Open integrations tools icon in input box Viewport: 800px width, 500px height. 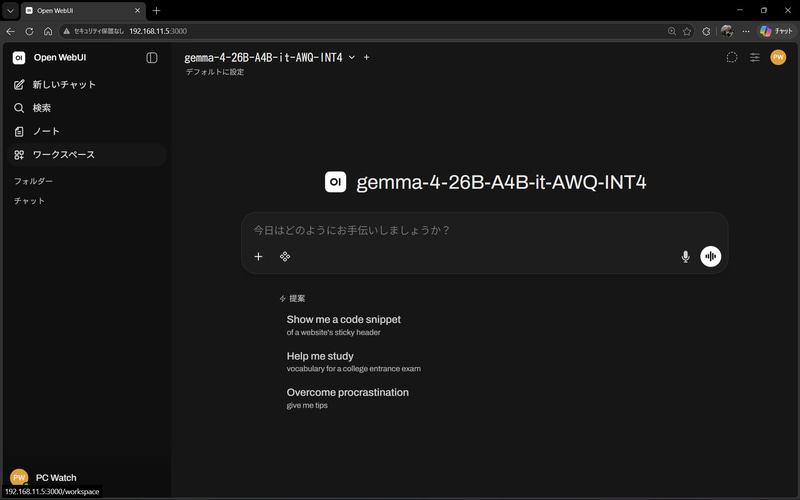tap(285, 257)
